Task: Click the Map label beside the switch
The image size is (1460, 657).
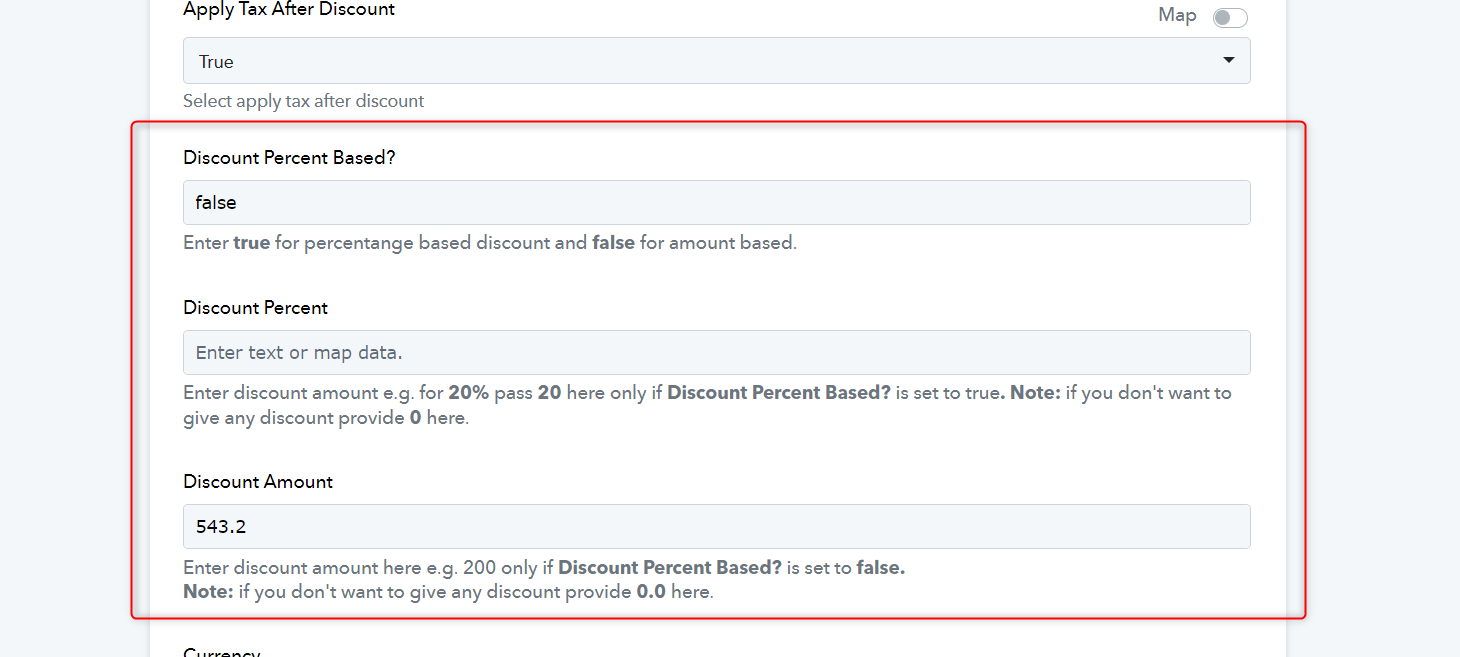Action: point(1177,15)
